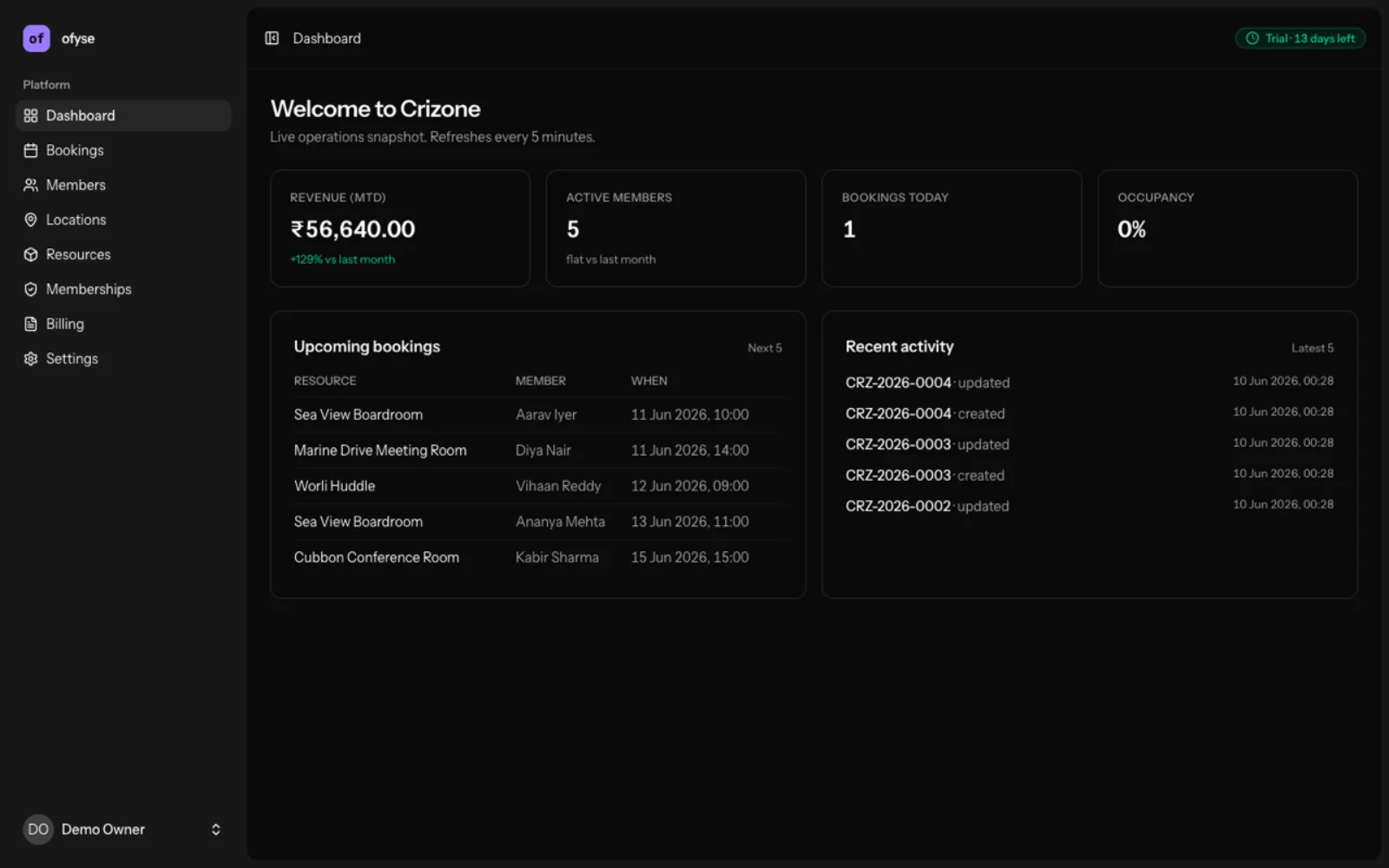Click the Sea View Boardroom row for Aarav Iyer
This screenshot has width=1389, height=868.
click(537, 415)
